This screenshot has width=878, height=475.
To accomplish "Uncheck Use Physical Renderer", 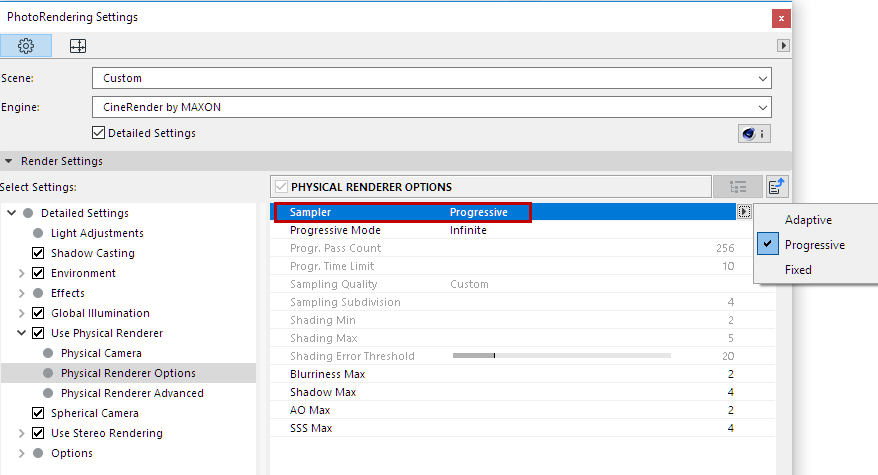I will click(38, 333).
